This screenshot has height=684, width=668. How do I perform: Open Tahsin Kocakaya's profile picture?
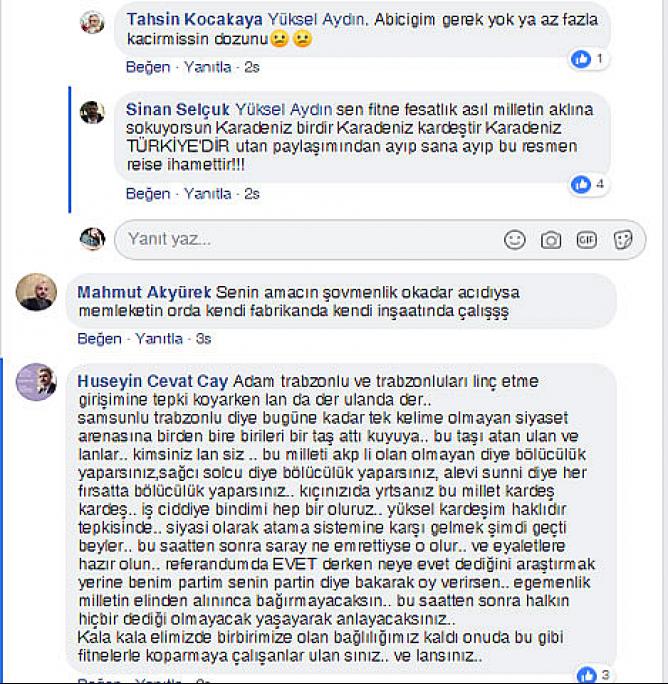pyautogui.click(x=92, y=22)
